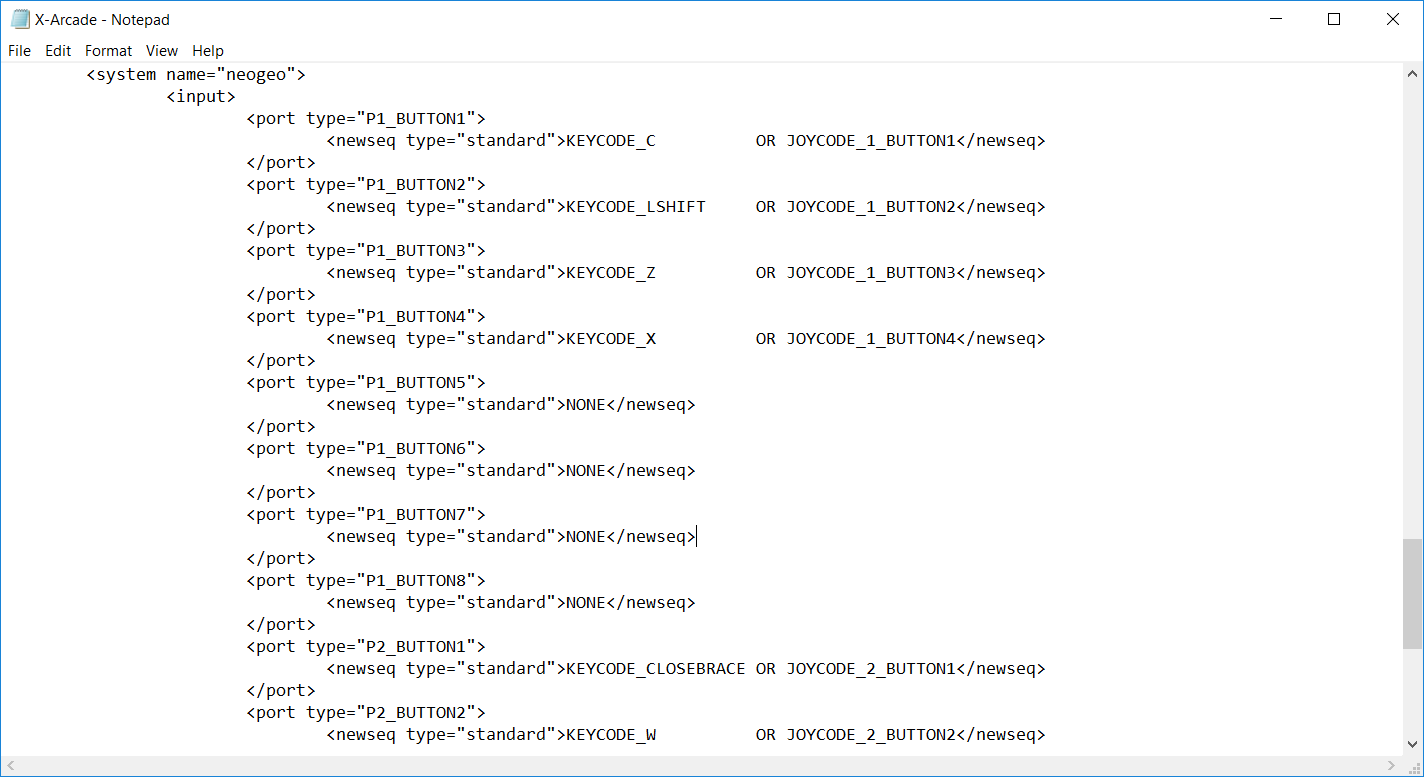Viewport: 1424px width, 777px height.
Task: Click NONE under P1_BUTTON7
Action: pyautogui.click(x=586, y=536)
